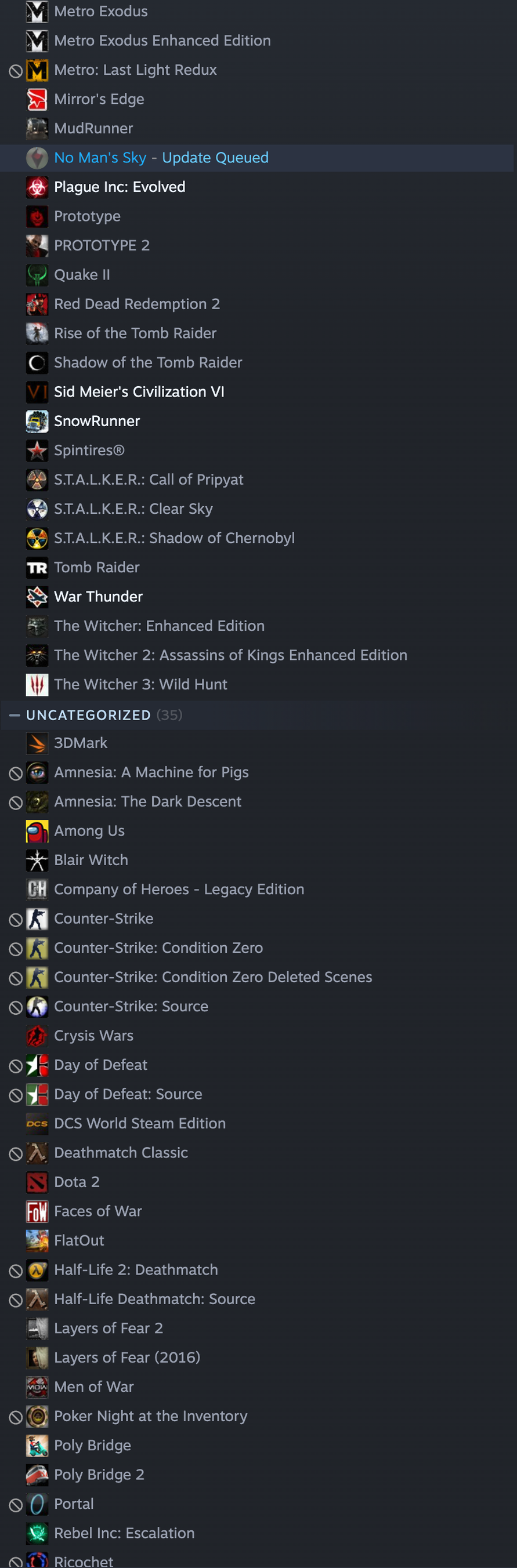This screenshot has height=1568, width=517.
Task: Click the UNCATEGORIZED category header label
Action: coord(88,714)
